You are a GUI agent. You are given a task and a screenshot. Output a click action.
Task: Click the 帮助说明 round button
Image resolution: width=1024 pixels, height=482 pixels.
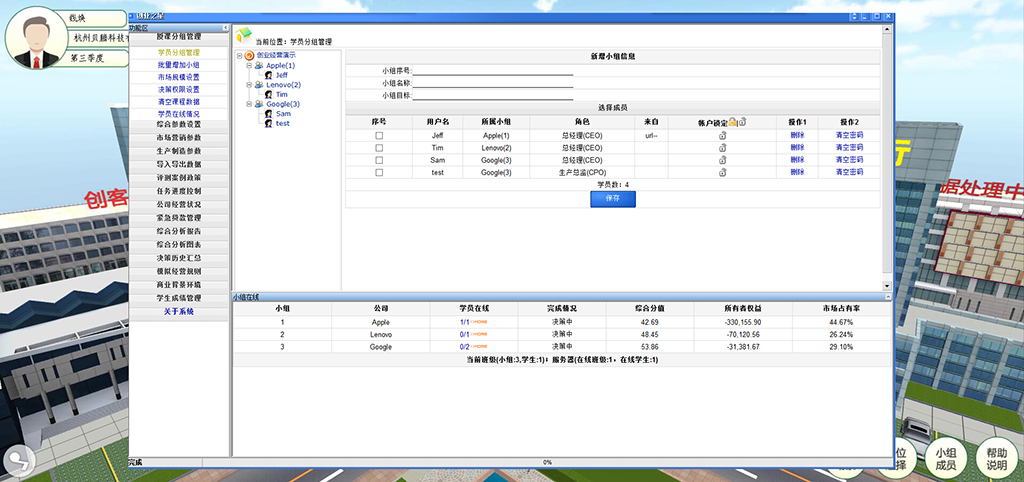996,459
